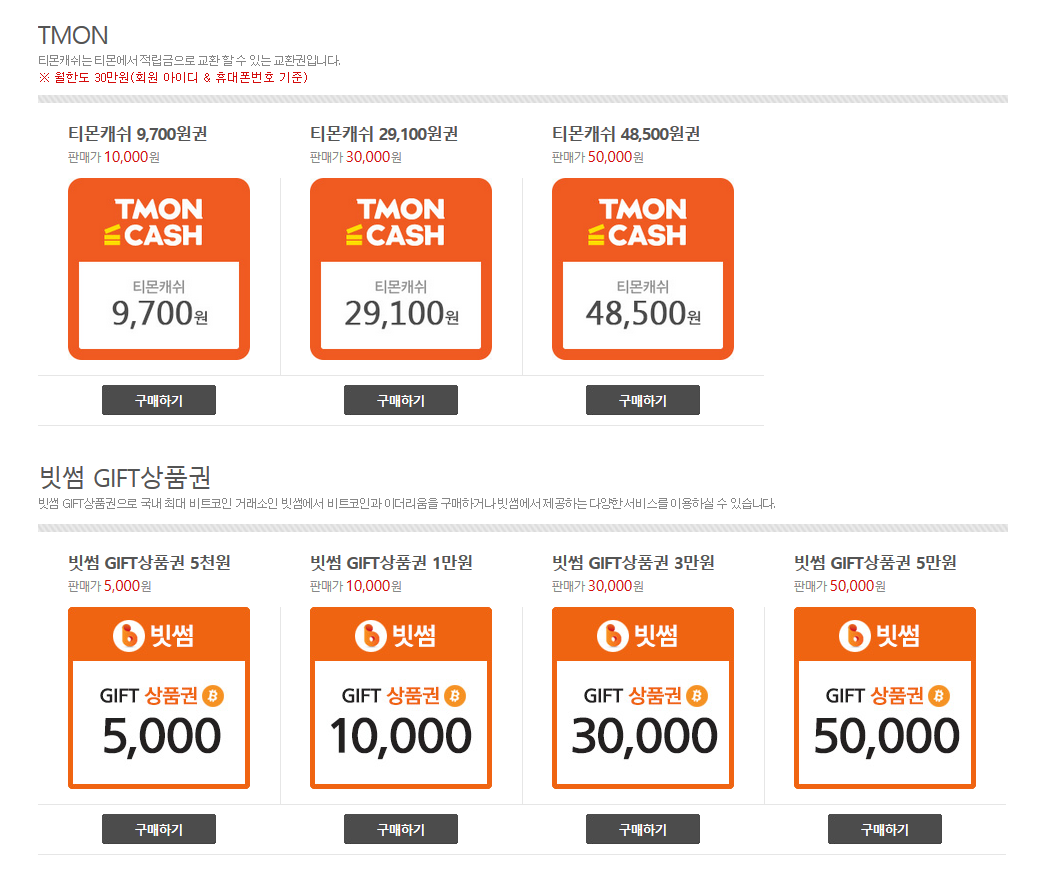Click the TMON Cash 9,700 won card image
Image resolution: width=1051 pixels, height=883 pixels.
pos(159,268)
